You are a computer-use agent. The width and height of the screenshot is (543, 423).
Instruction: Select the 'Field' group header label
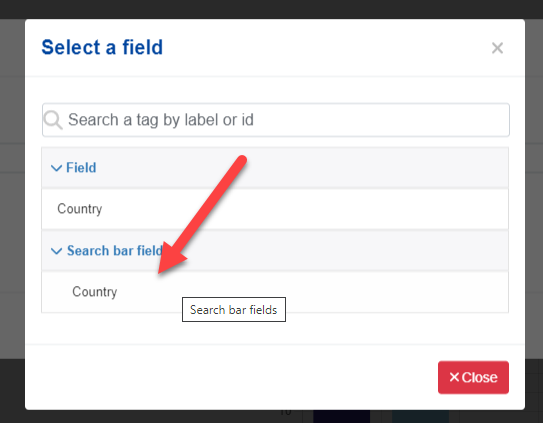pyautogui.click(x=81, y=168)
